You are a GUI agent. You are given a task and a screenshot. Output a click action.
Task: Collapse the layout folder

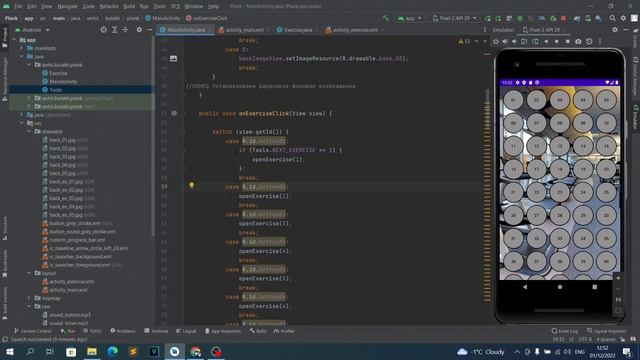pyautogui.click(x=29, y=273)
